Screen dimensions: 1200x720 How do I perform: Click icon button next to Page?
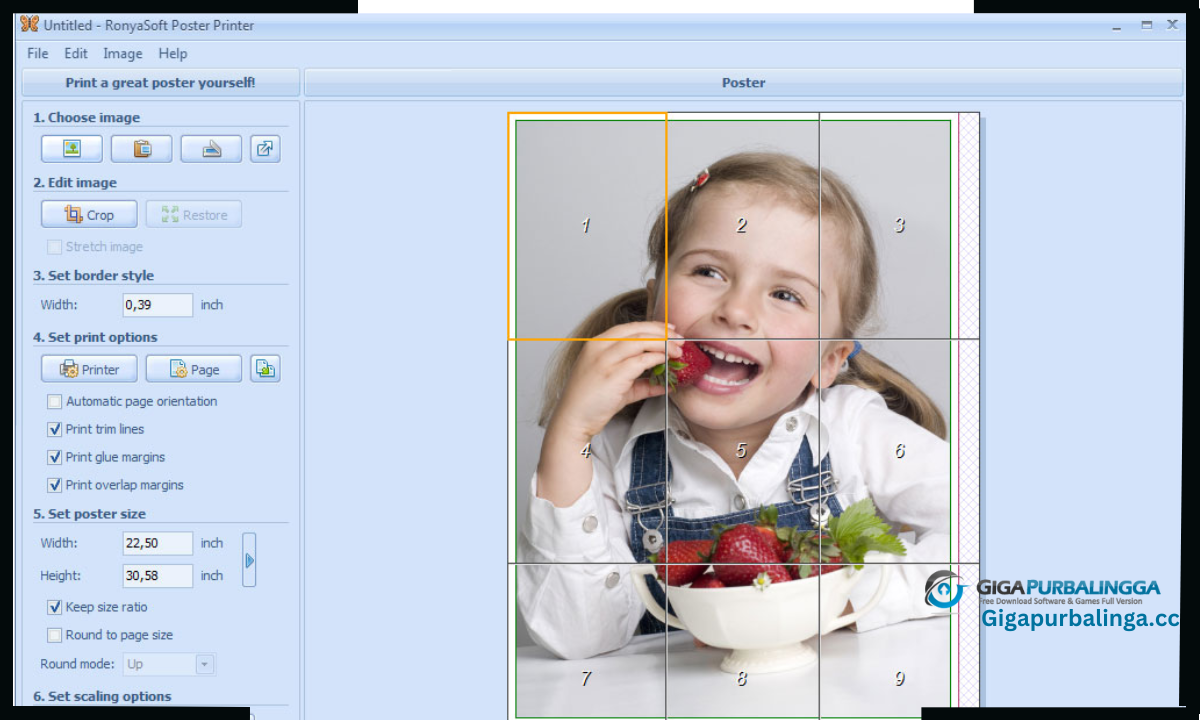265,369
